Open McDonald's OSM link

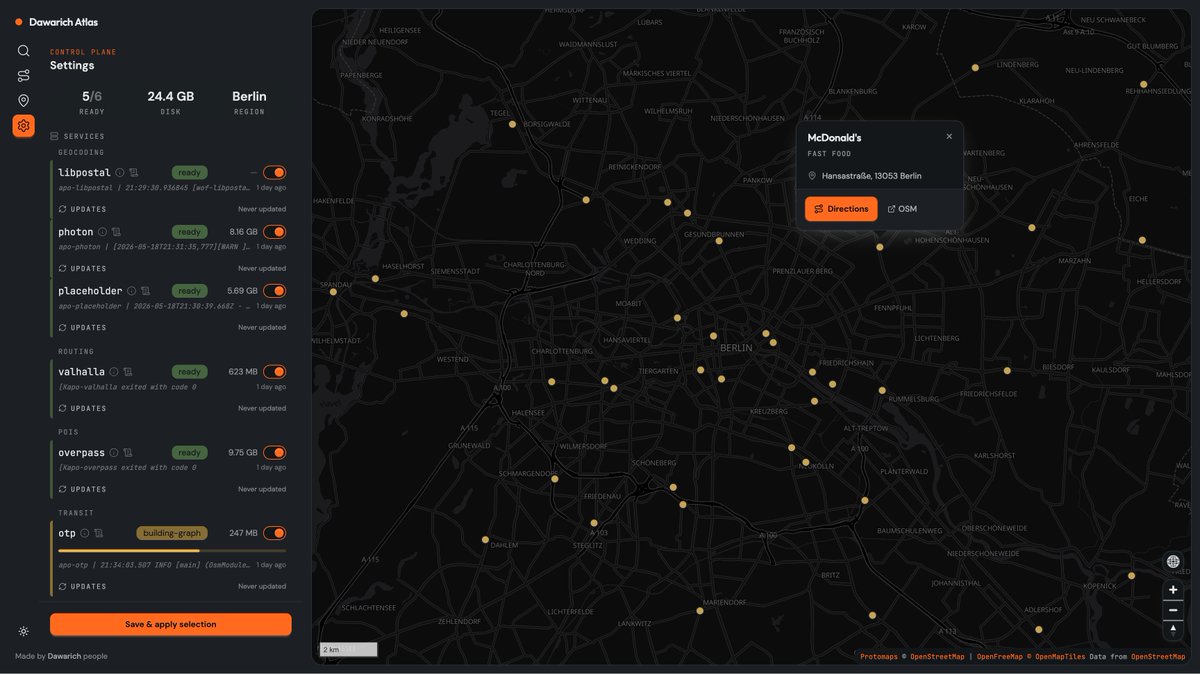902,209
